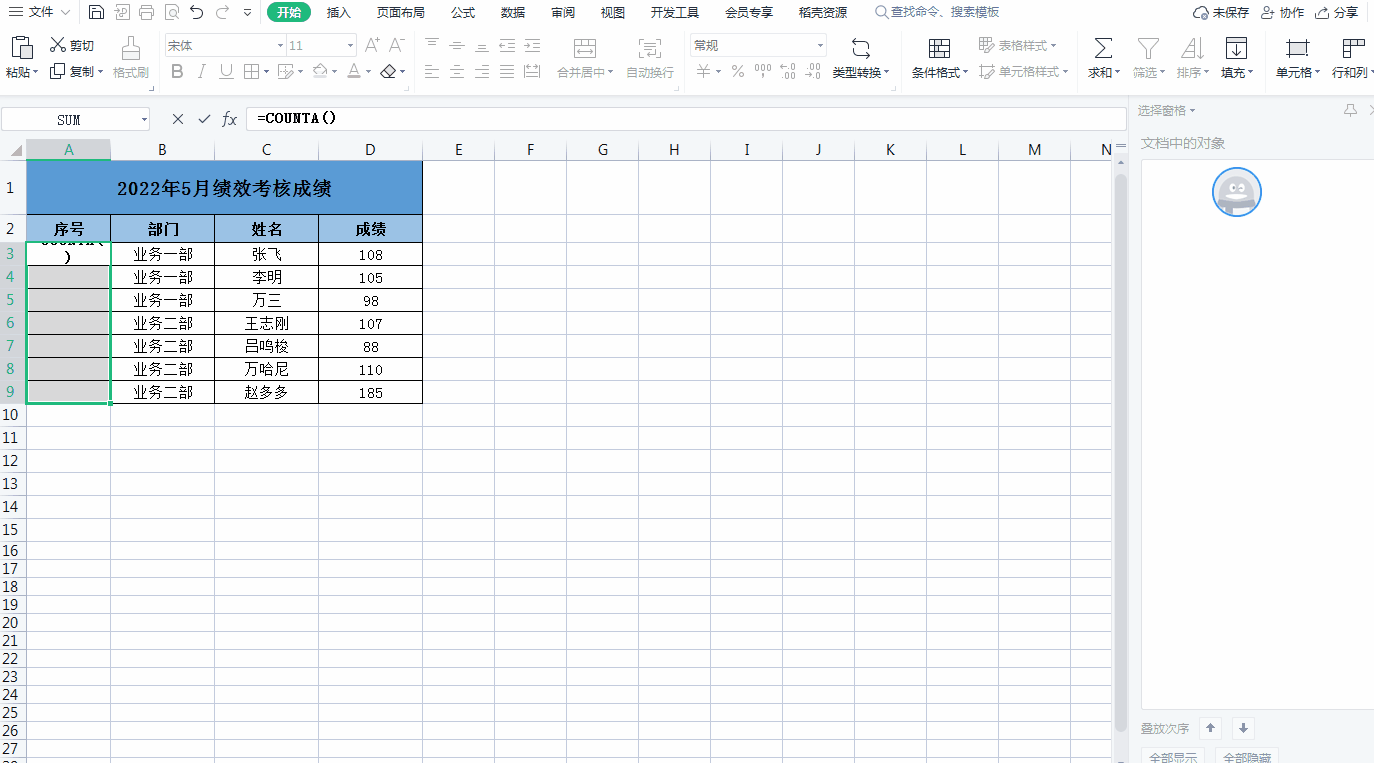Click the fill color bucket icon
Screen dimensions: 1374x763
click(320, 71)
